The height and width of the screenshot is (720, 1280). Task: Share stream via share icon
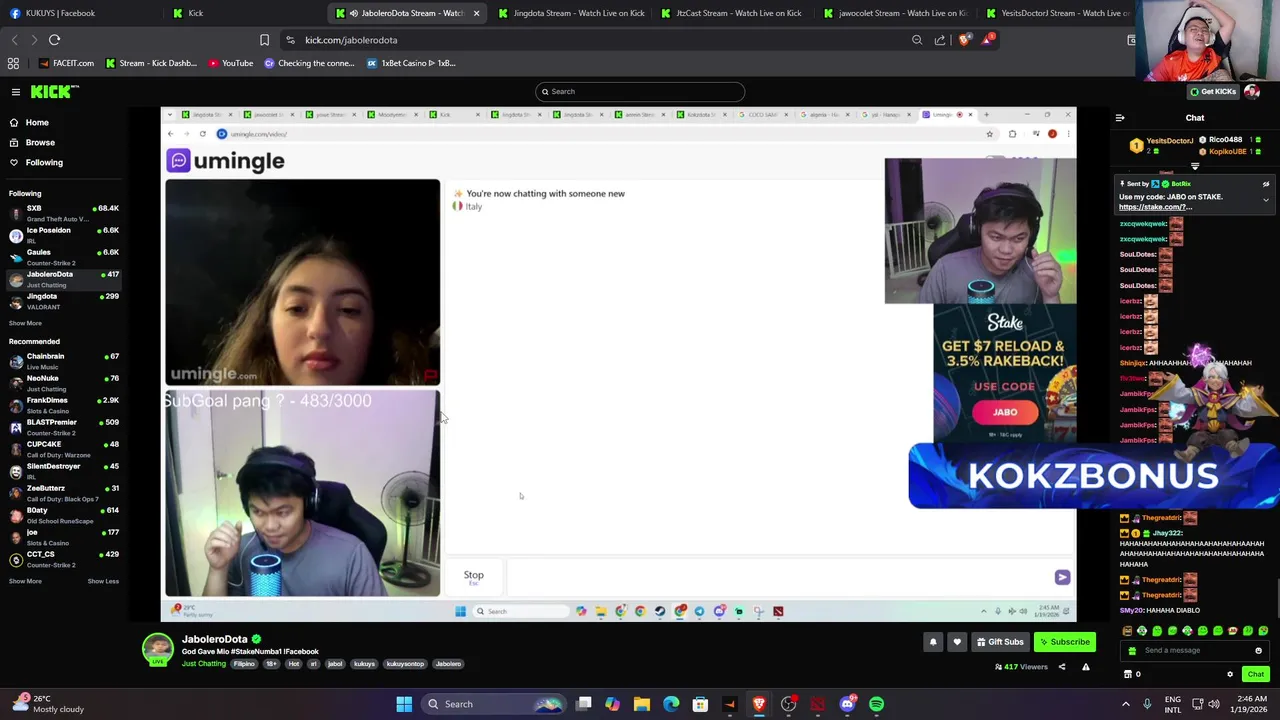(x=1062, y=667)
